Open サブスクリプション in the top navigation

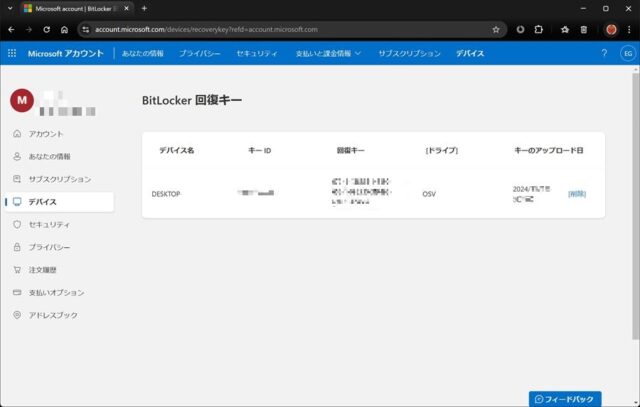pyautogui.click(x=409, y=53)
